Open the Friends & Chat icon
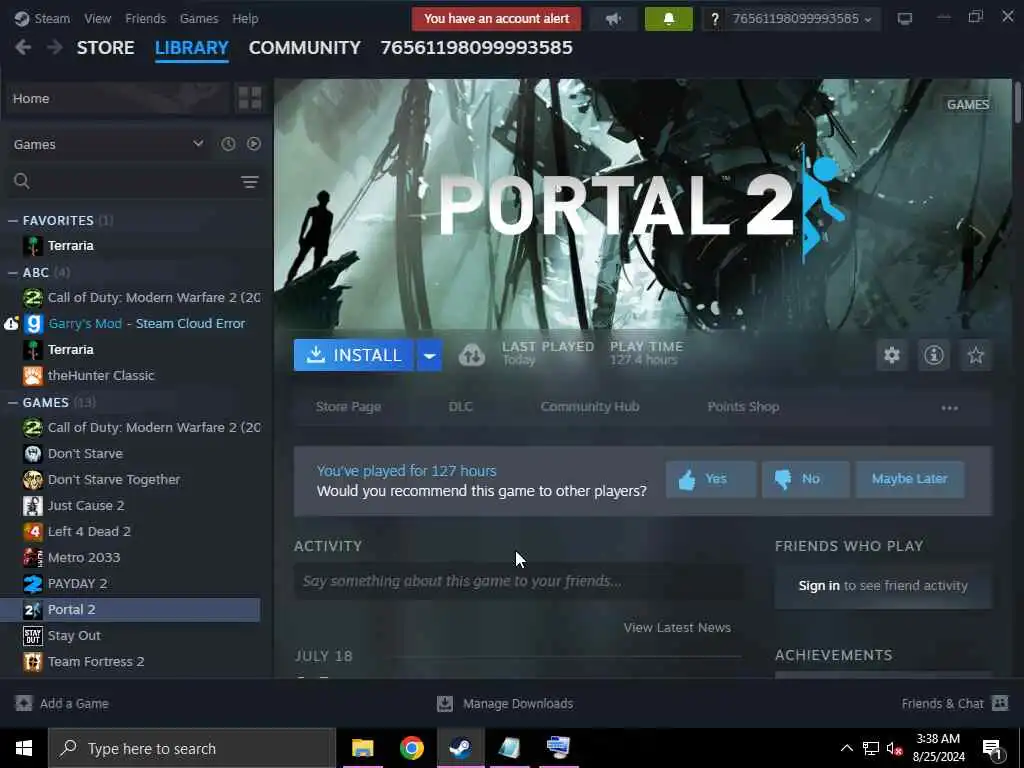The width and height of the screenshot is (1024, 768). 1000,703
